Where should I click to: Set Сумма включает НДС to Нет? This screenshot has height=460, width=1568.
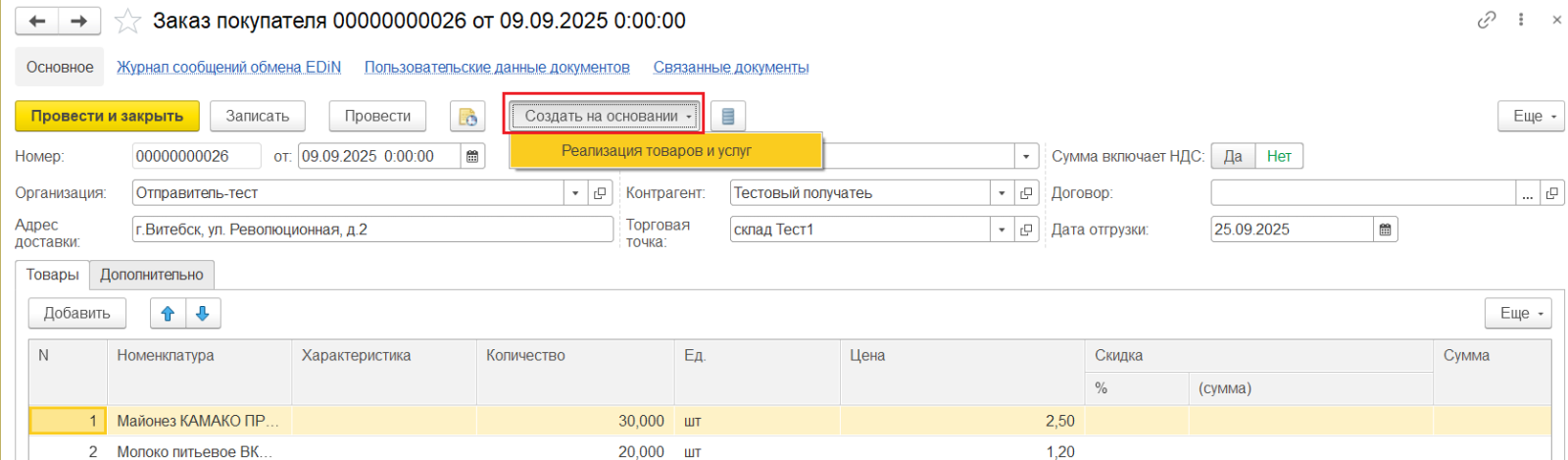pos(1279,156)
